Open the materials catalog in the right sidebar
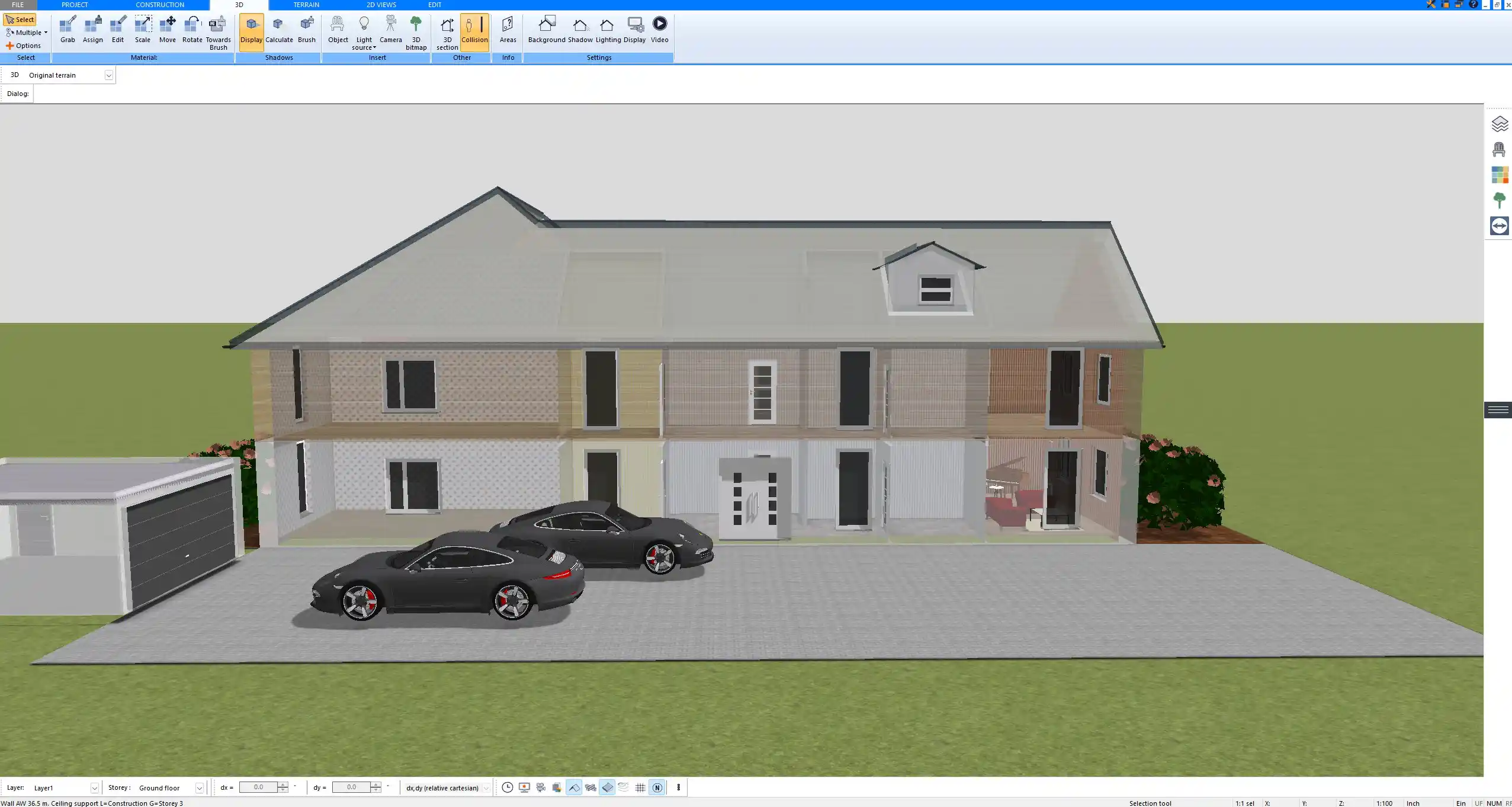 tap(1500, 174)
